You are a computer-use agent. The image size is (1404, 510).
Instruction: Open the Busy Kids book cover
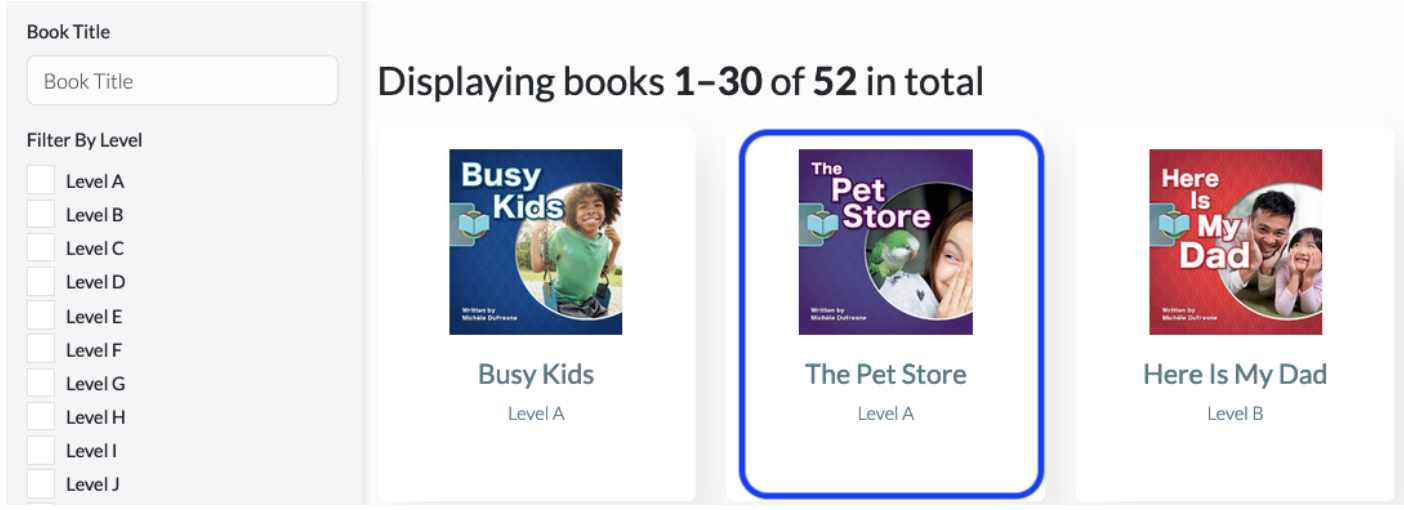[x=536, y=242]
